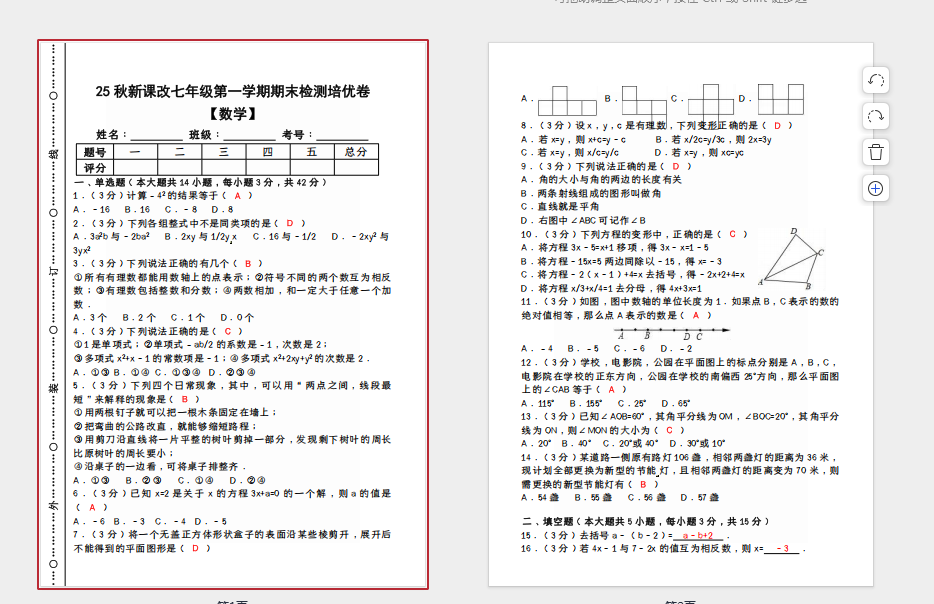Click the label below the second page
The image size is (934, 604).
click(x=680, y=601)
